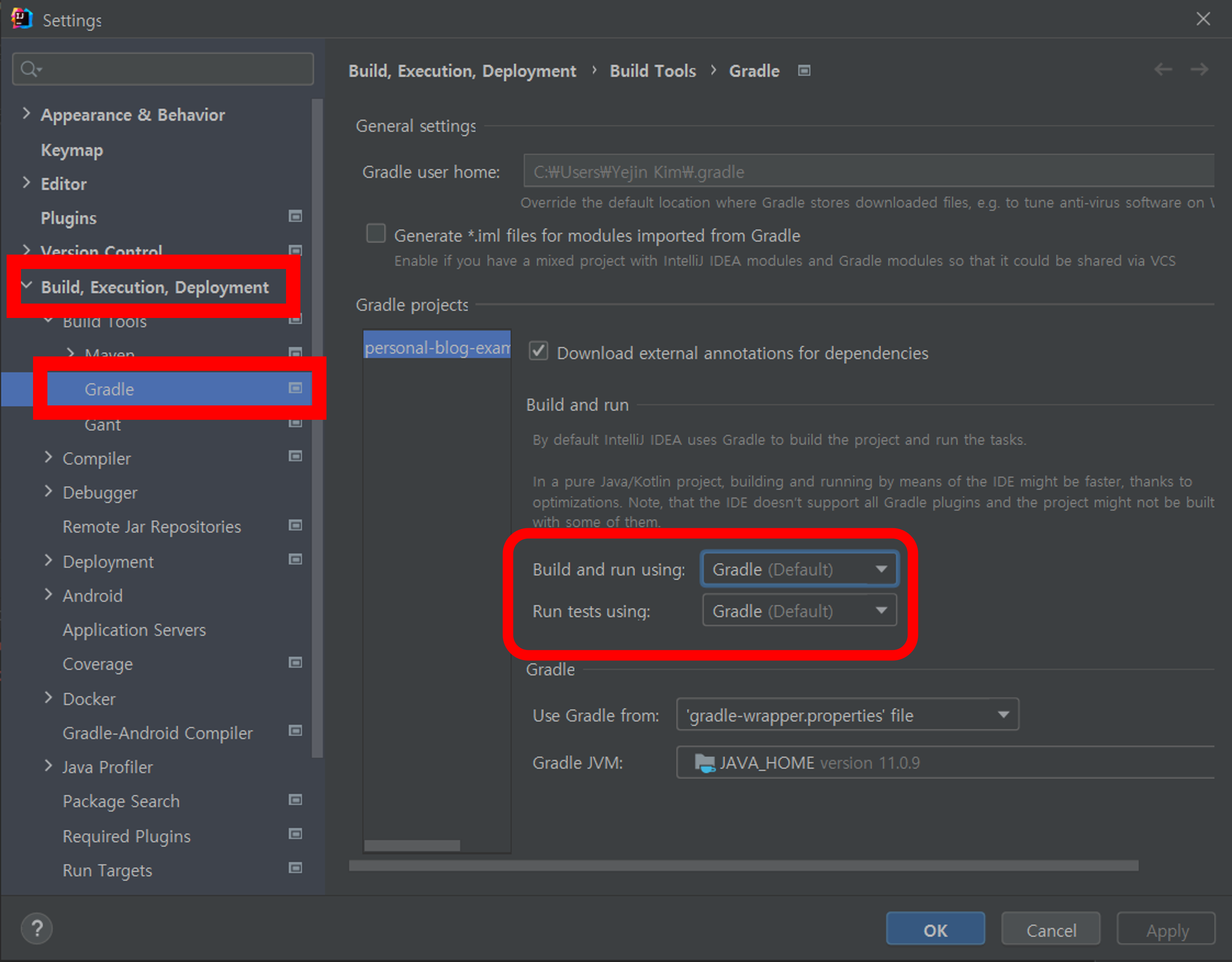
Task: Click the project-level icon beside Compiler
Action: pyautogui.click(x=295, y=456)
